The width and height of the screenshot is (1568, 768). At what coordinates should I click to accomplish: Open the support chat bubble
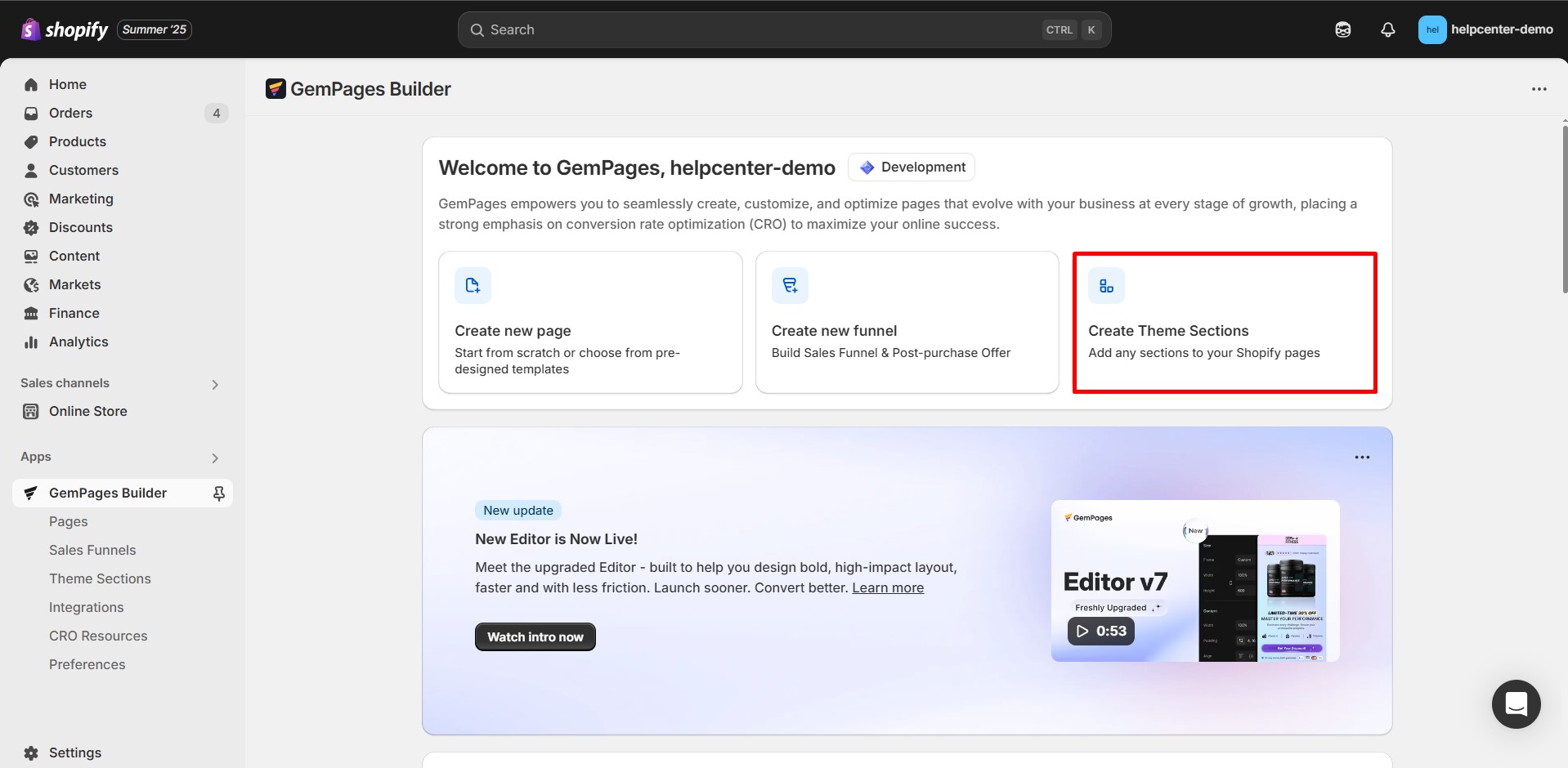click(x=1516, y=703)
